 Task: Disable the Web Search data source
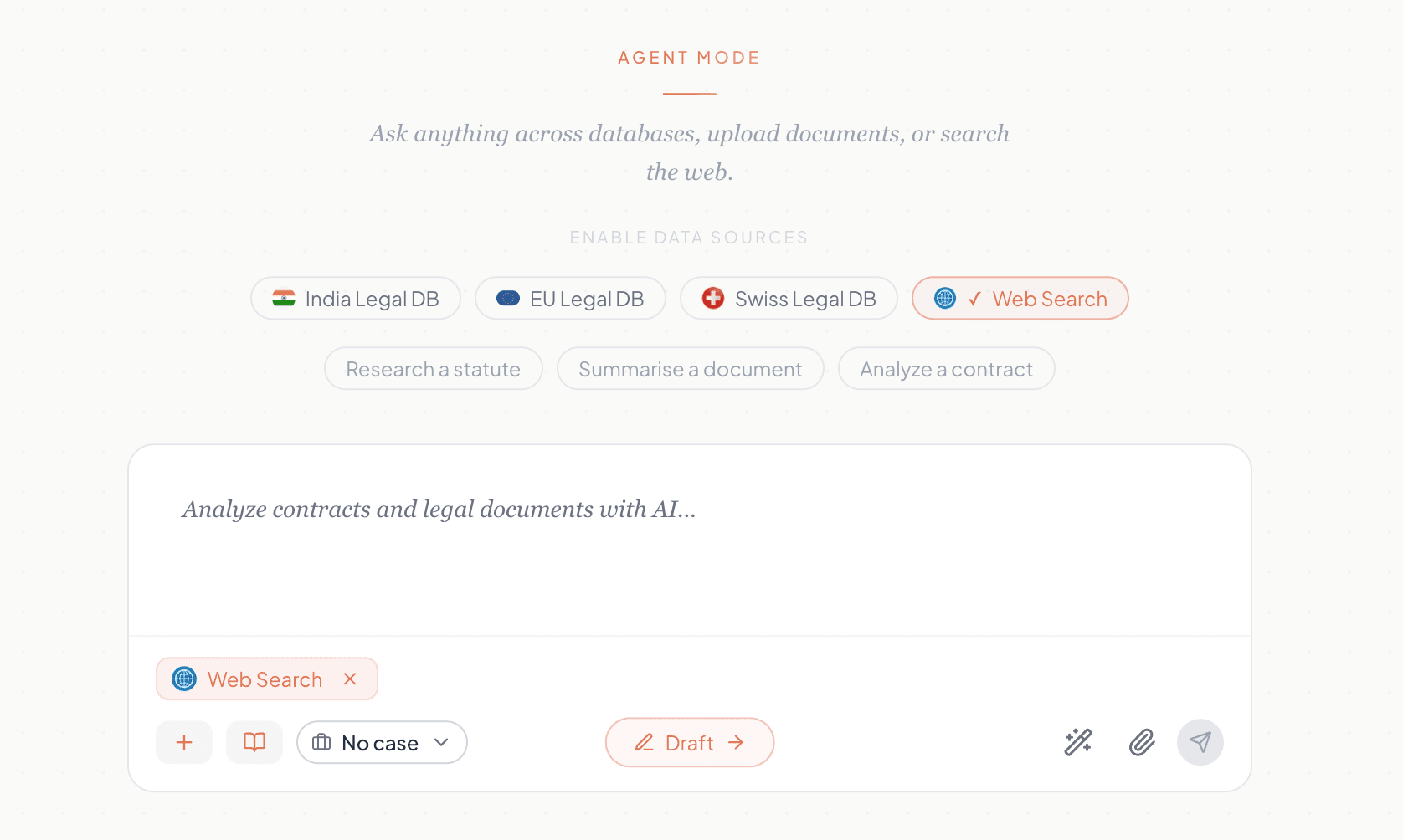(1020, 298)
